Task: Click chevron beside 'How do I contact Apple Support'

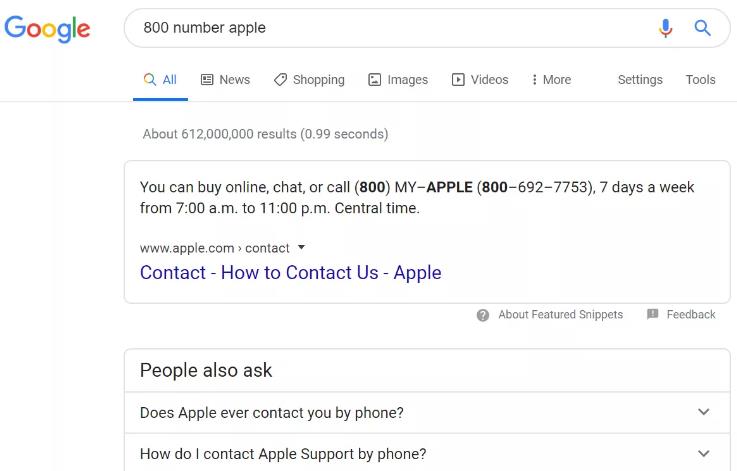Action: (704, 454)
